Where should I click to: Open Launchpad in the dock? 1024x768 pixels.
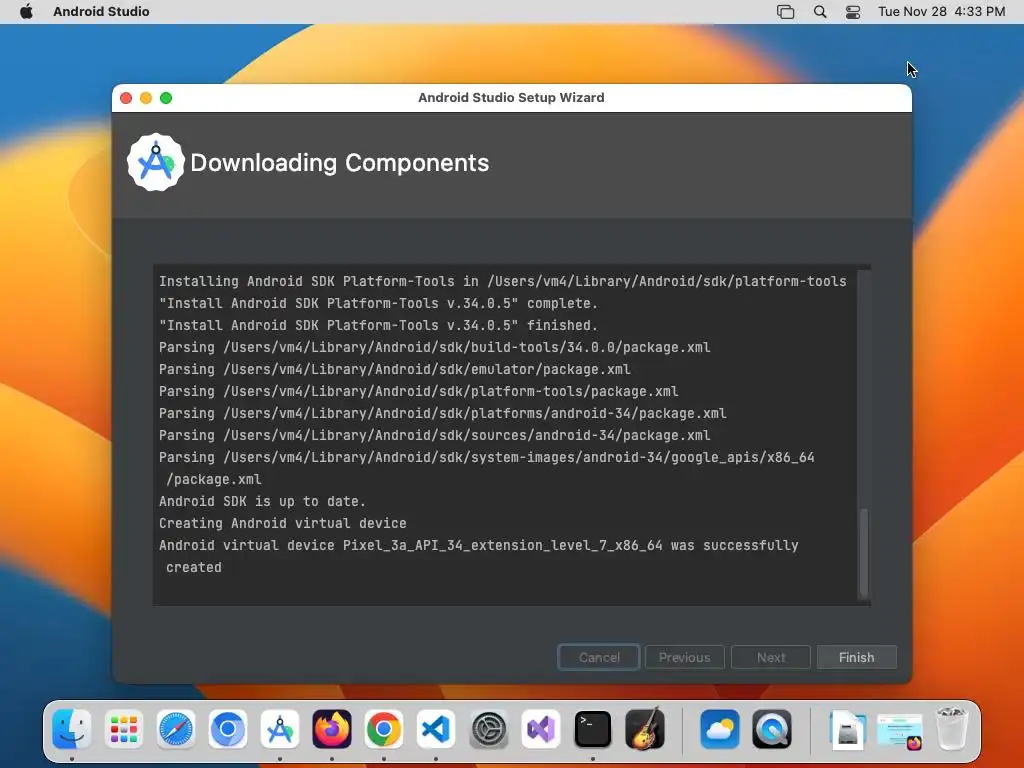[x=123, y=729]
